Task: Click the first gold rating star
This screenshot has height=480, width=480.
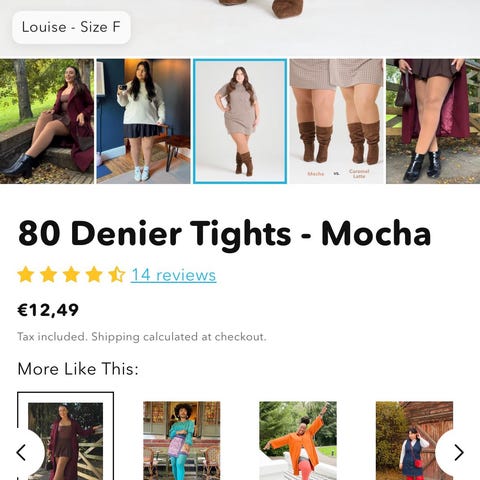Action: pos(26,275)
